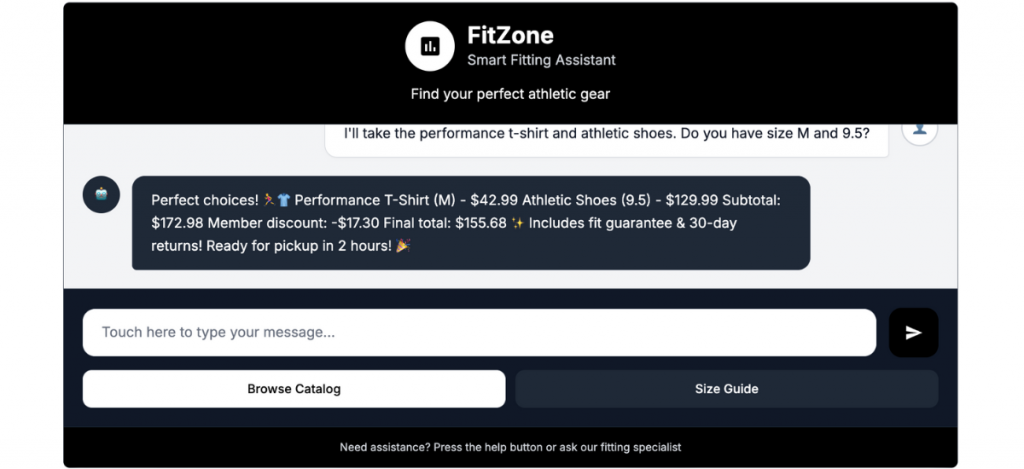The height and width of the screenshot is (469, 1024).
Task: Click the 'Find your perfect athletic gear' tagline
Action: point(510,94)
